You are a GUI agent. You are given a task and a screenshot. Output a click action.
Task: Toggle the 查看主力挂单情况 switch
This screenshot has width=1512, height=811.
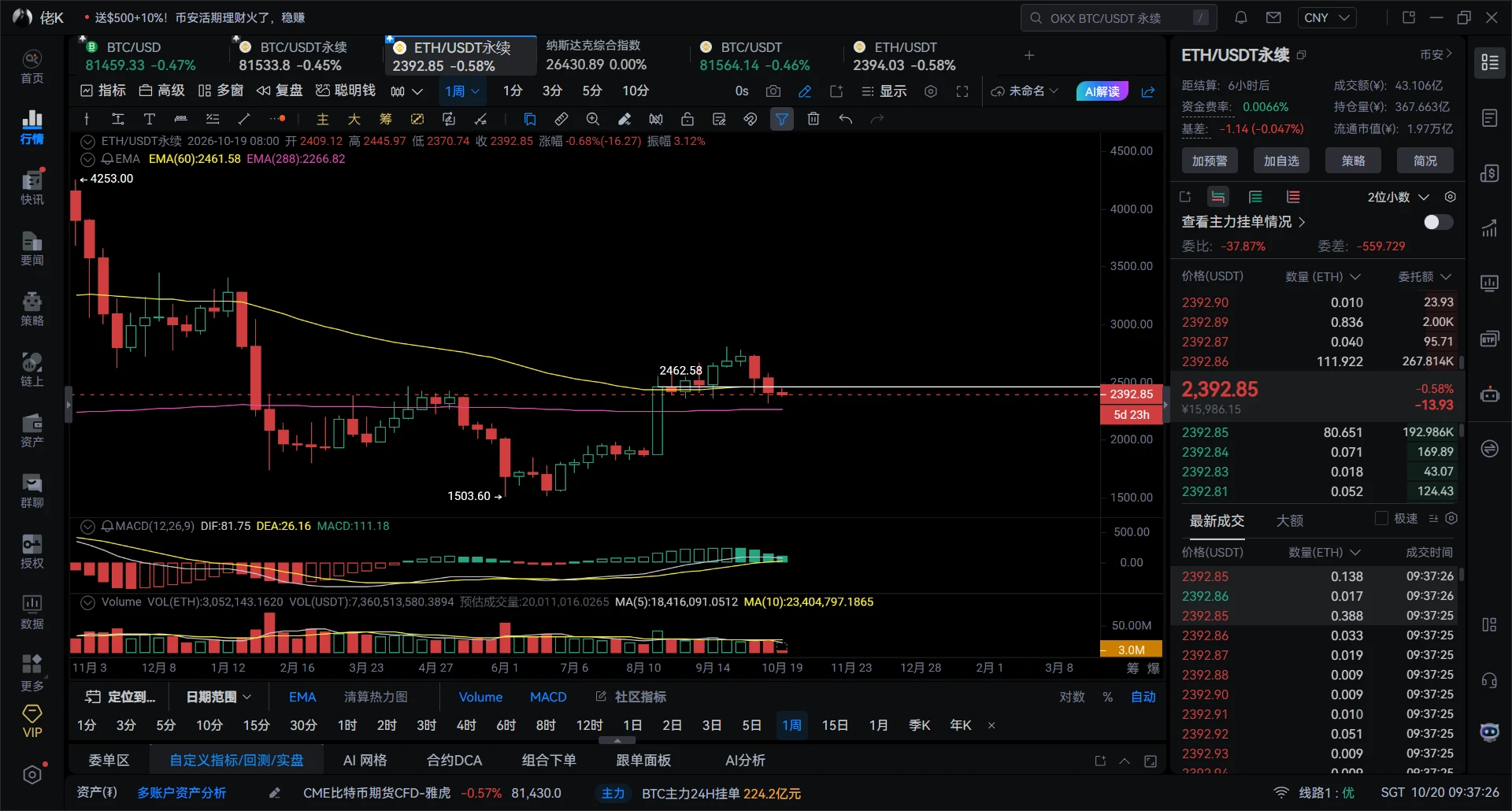1438,222
